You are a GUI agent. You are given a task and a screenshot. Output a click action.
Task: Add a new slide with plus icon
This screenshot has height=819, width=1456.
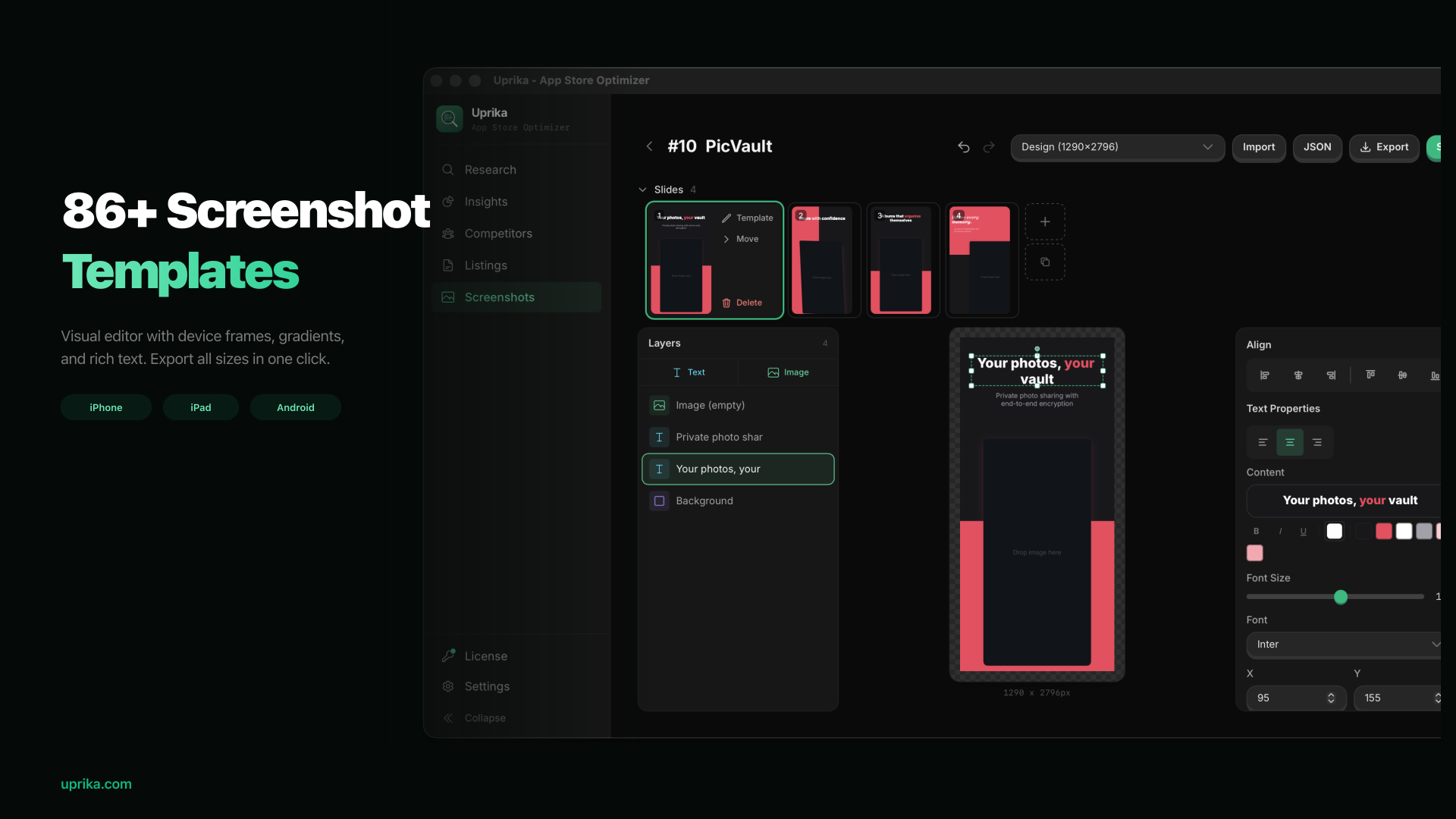(x=1045, y=222)
